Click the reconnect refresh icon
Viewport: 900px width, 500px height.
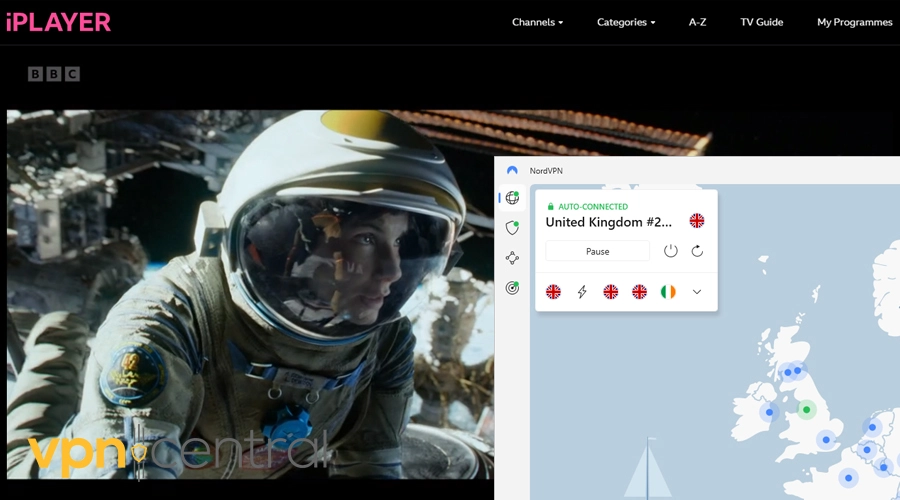click(697, 251)
